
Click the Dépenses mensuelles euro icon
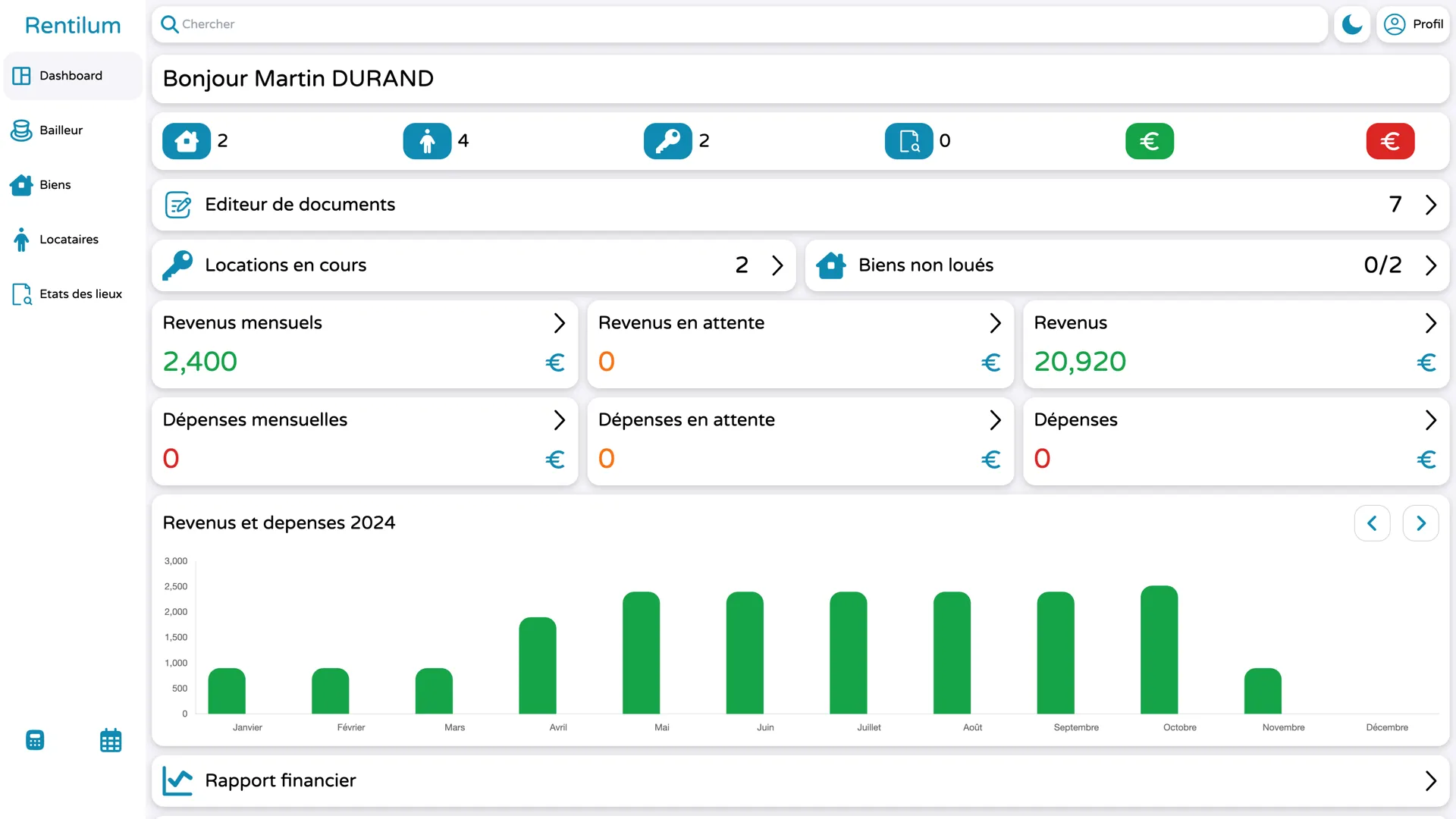pyautogui.click(x=555, y=460)
